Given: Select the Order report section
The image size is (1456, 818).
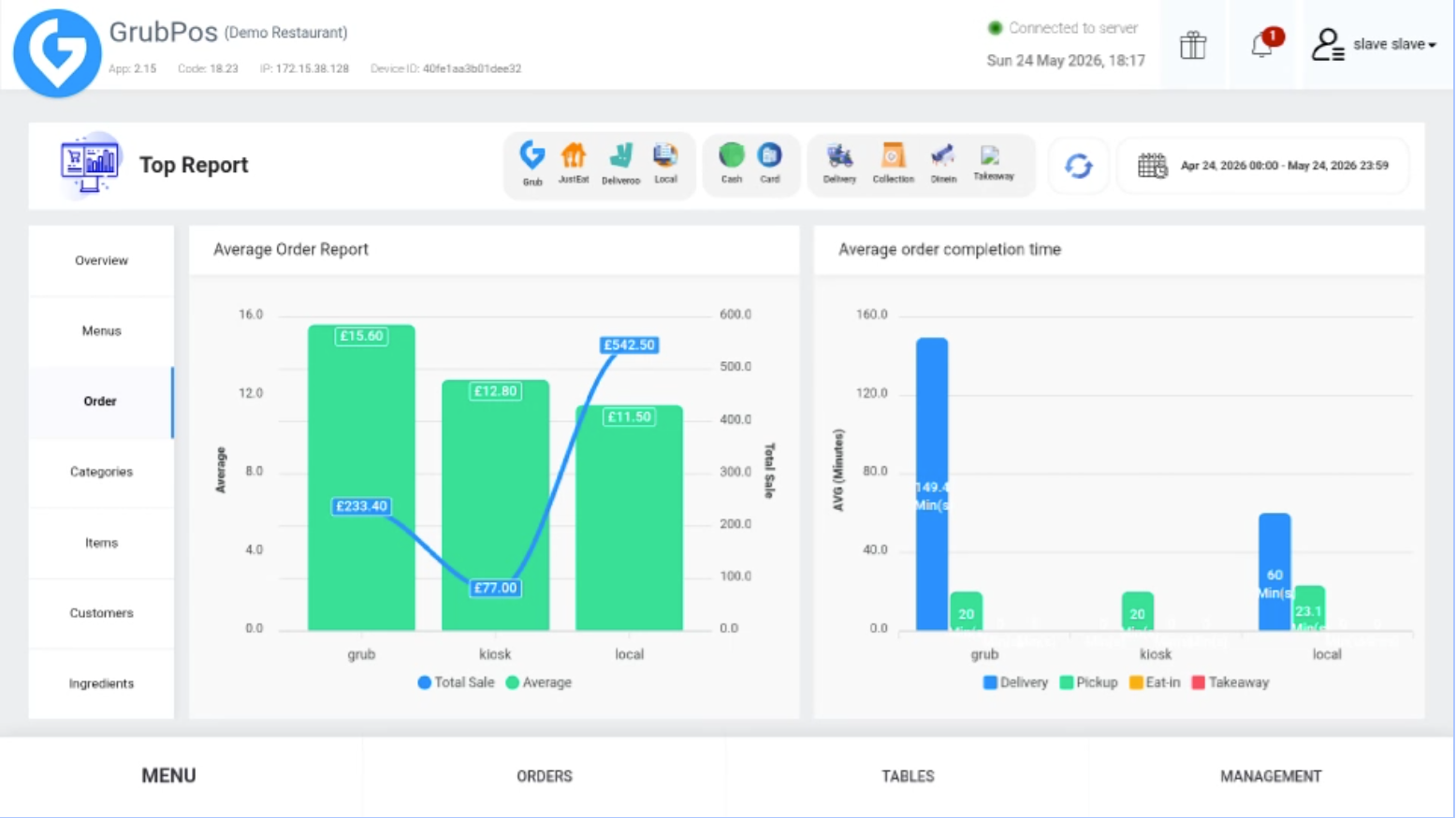Looking at the screenshot, I should pos(101,402).
